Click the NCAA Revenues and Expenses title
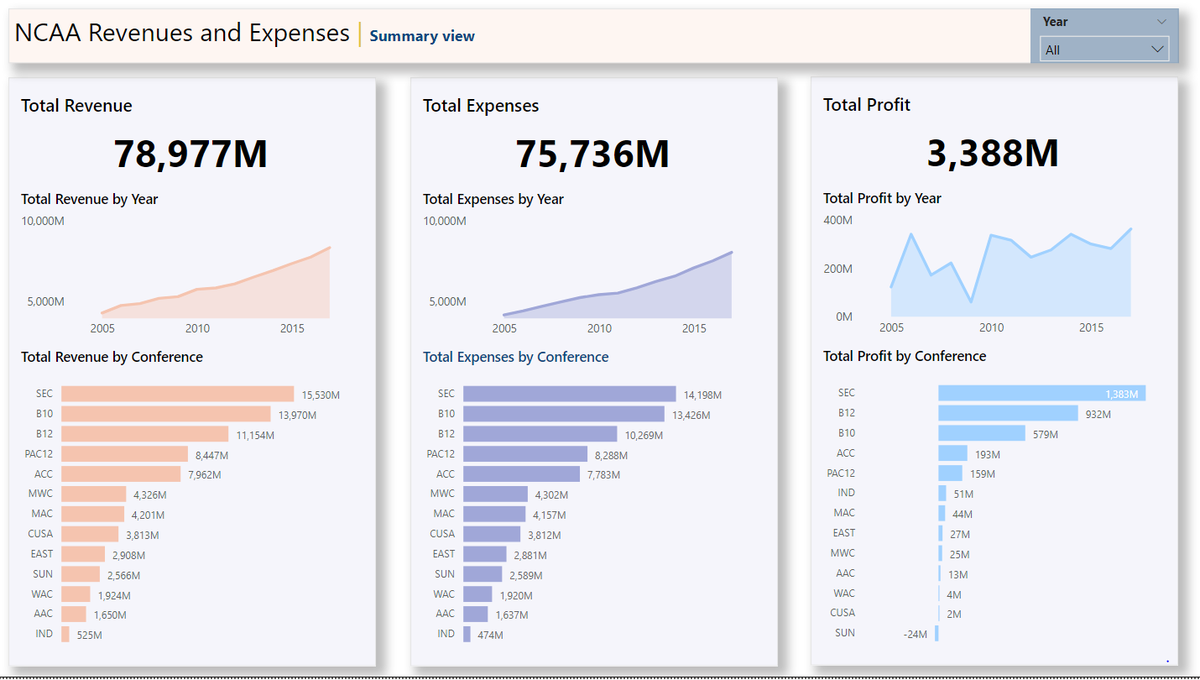 (180, 33)
